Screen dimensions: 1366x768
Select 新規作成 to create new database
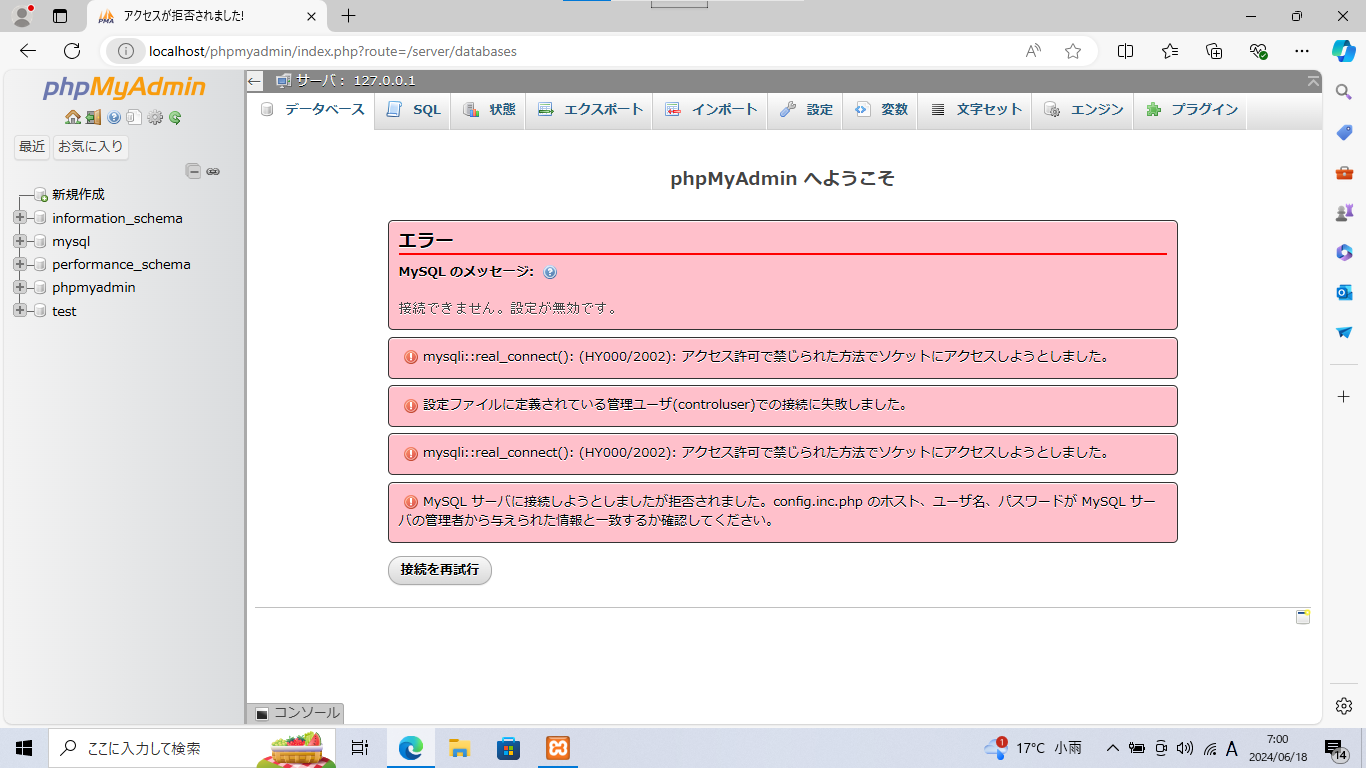tap(78, 195)
